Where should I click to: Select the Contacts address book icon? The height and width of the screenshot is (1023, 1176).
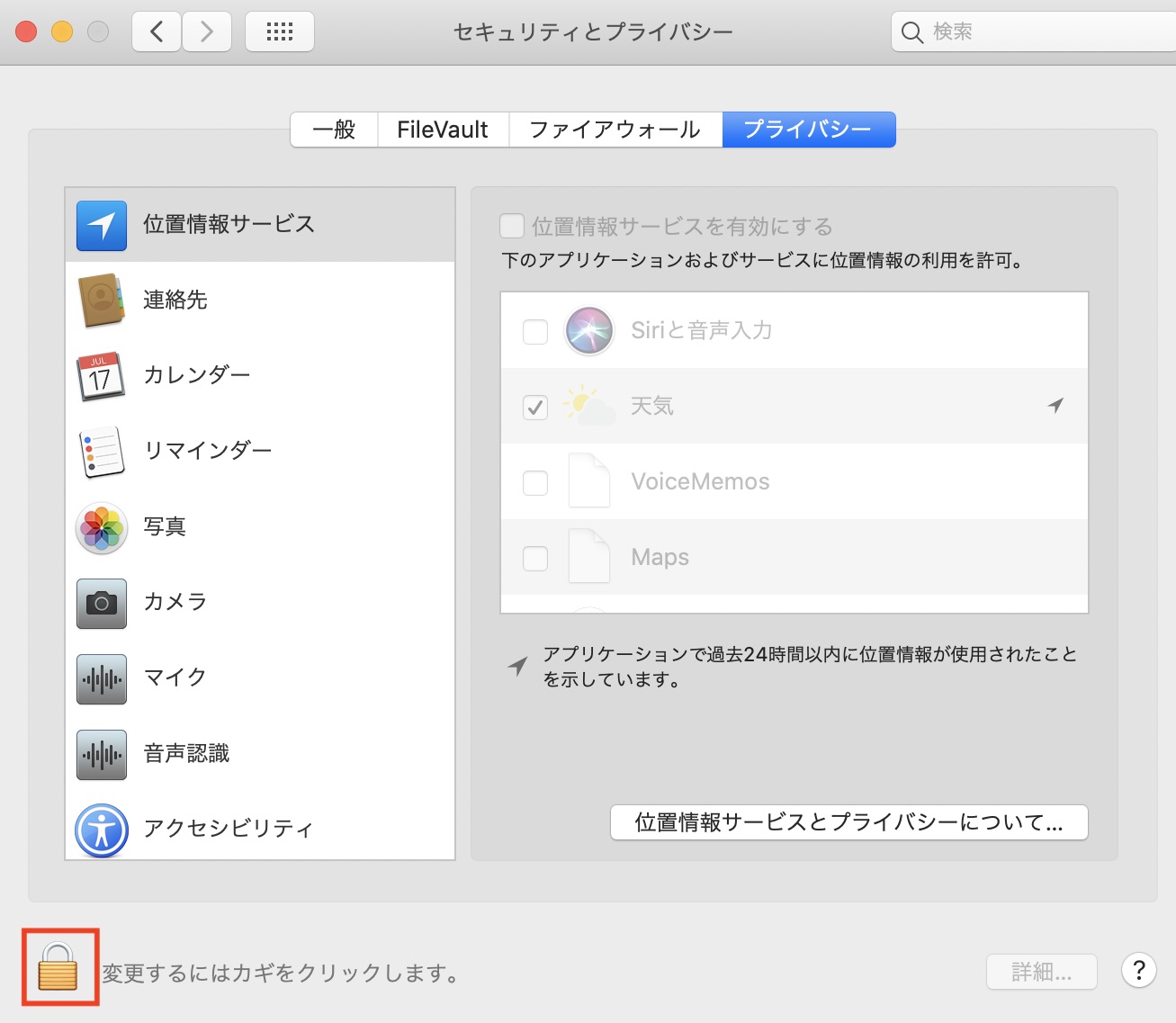pos(102,301)
